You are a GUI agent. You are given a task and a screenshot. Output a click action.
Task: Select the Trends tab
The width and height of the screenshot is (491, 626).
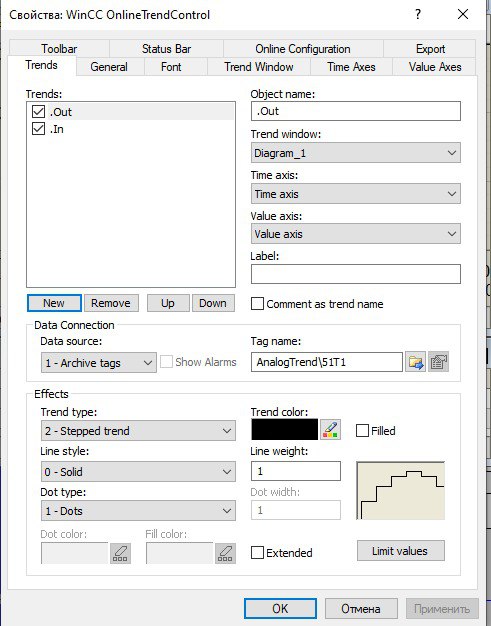click(42, 65)
